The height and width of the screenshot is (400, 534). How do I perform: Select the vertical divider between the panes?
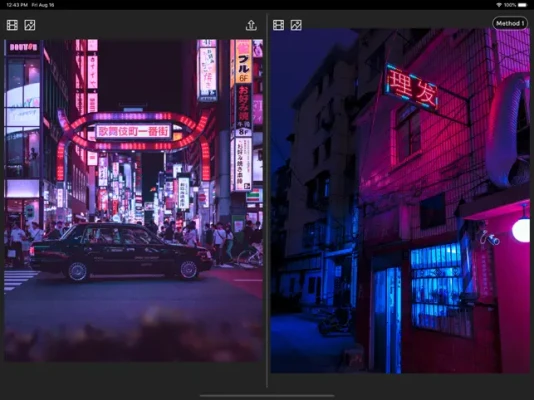click(x=267, y=201)
